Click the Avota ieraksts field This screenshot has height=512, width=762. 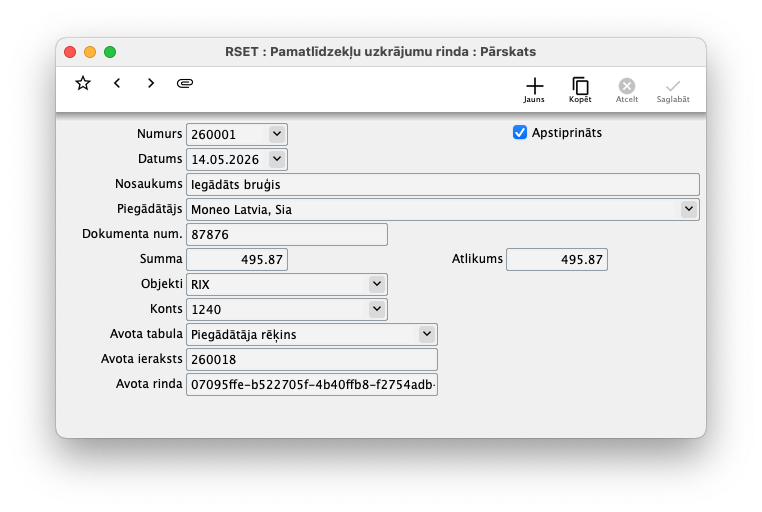(x=312, y=359)
